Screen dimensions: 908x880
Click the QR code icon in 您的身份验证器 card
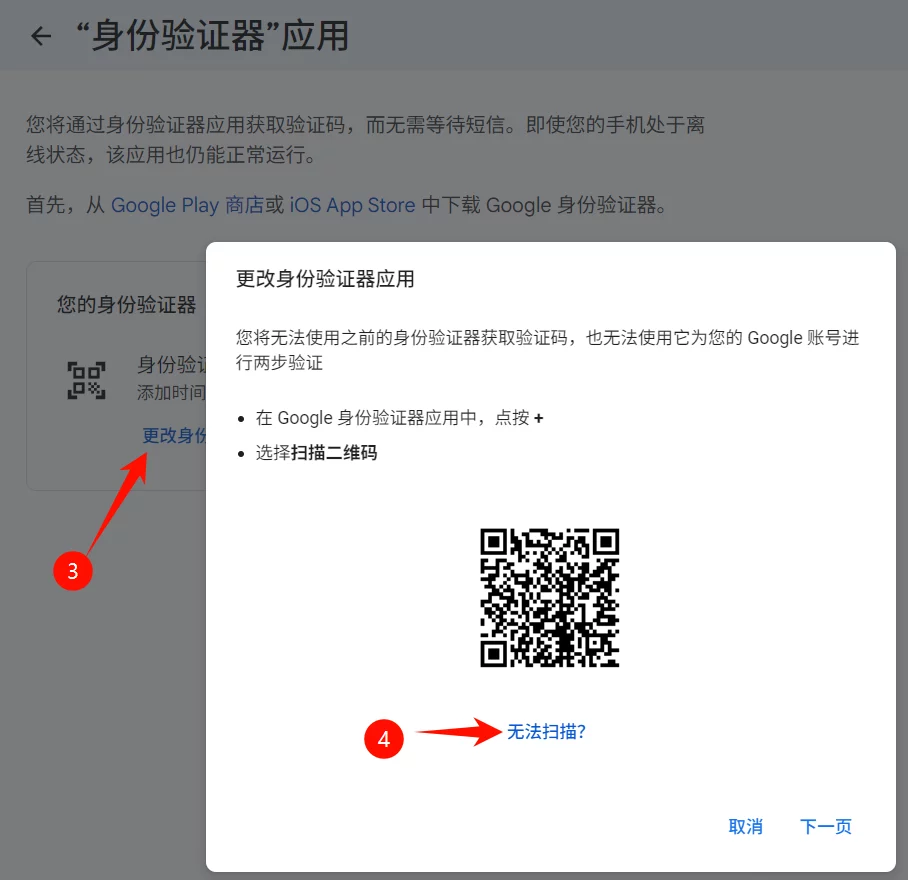pyautogui.click(x=87, y=379)
